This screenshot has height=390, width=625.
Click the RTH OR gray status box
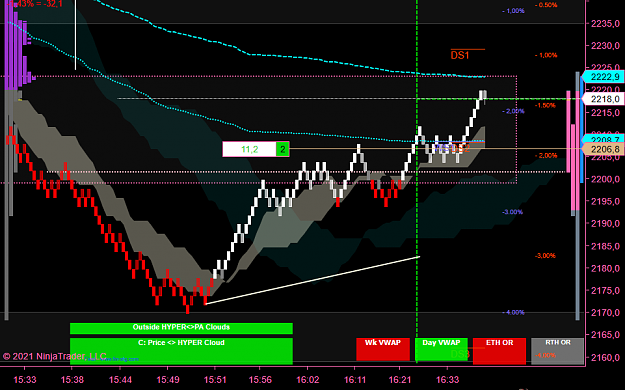[x=557, y=351]
